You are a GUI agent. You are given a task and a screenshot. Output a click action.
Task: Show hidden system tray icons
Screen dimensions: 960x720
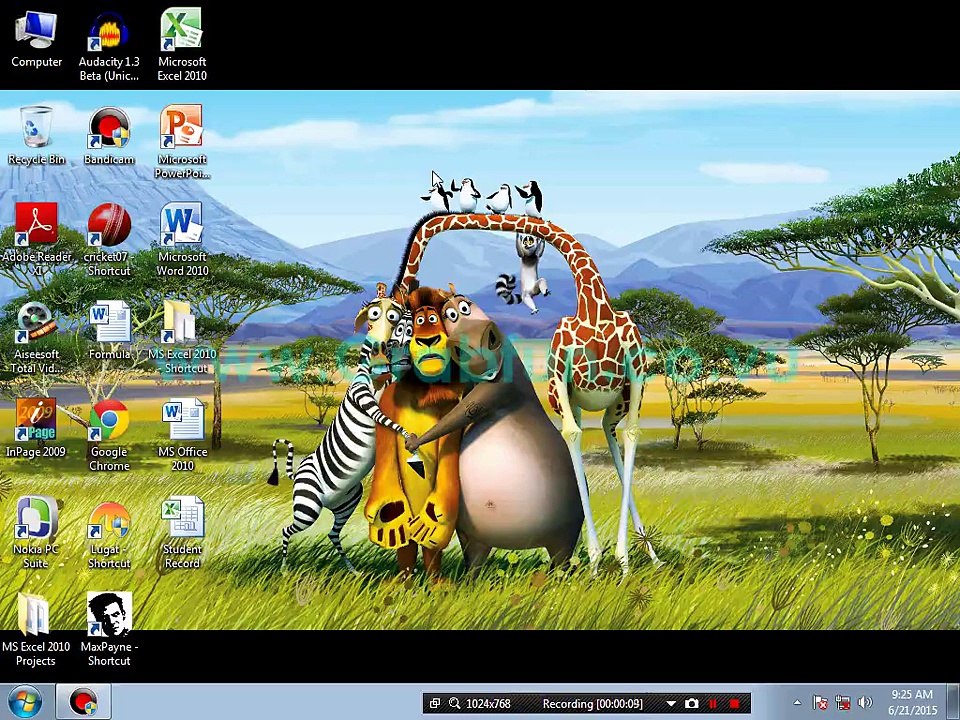coord(797,702)
